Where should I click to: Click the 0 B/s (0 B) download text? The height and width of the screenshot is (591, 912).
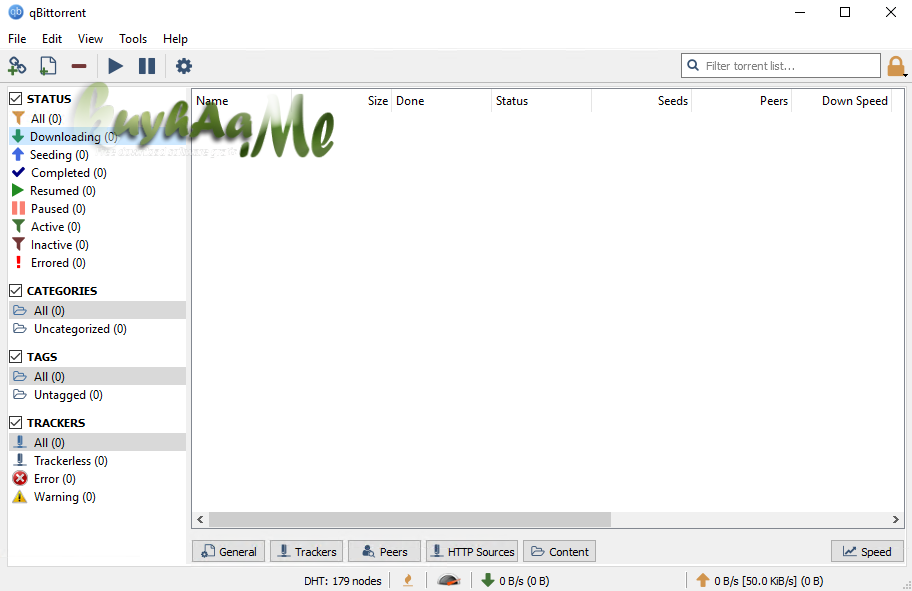(524, 581)
